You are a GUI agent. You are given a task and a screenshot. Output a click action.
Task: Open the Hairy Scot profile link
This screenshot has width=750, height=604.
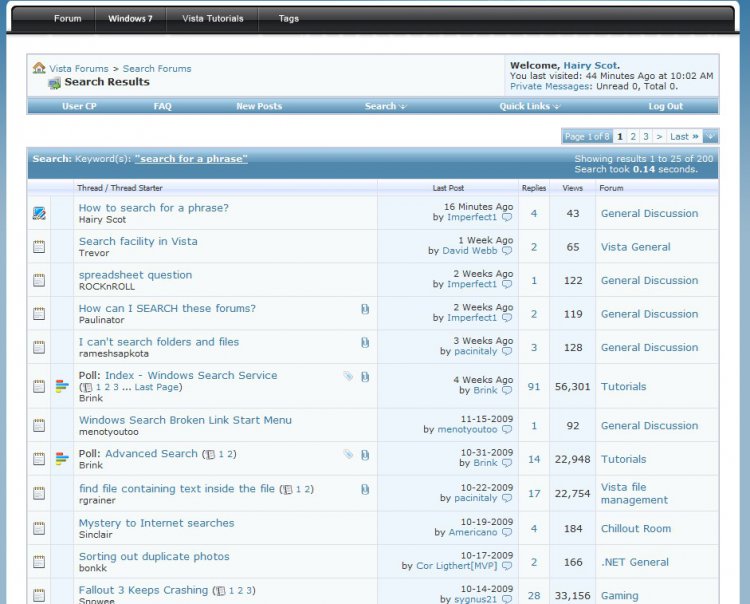coord(590,66)
